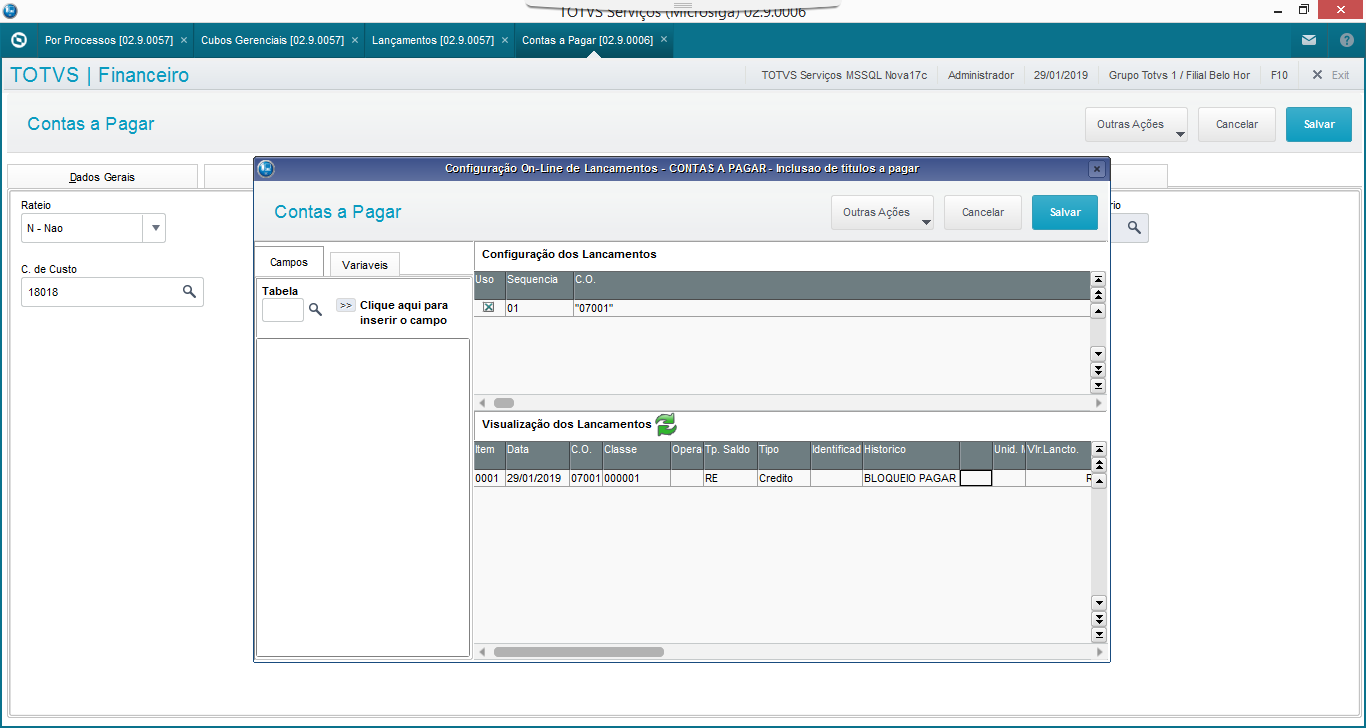Click the Historico column header
Image resolution: width=1366 pixels, height=728 pixels.
point(910,455)
